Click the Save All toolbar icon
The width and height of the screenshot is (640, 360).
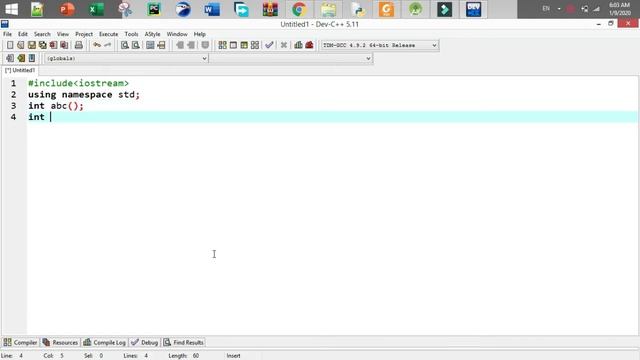click(x=42, y=45)
